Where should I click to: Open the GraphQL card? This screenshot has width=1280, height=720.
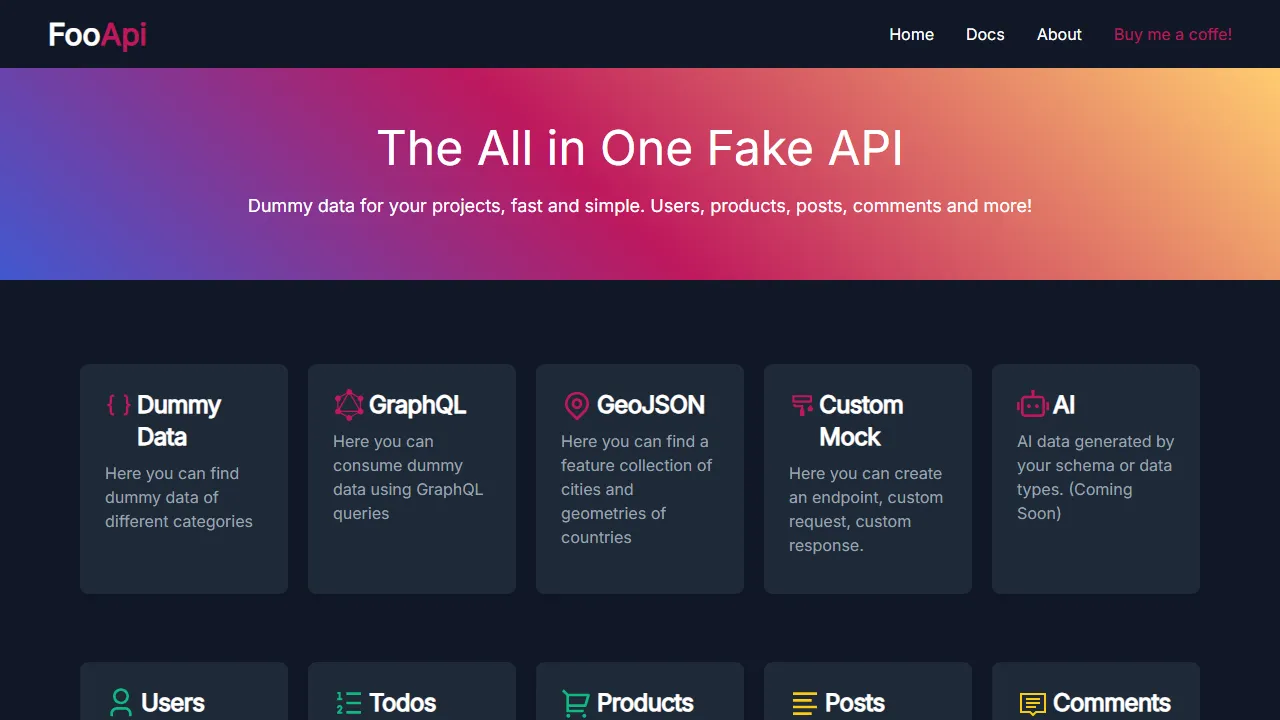412,478
